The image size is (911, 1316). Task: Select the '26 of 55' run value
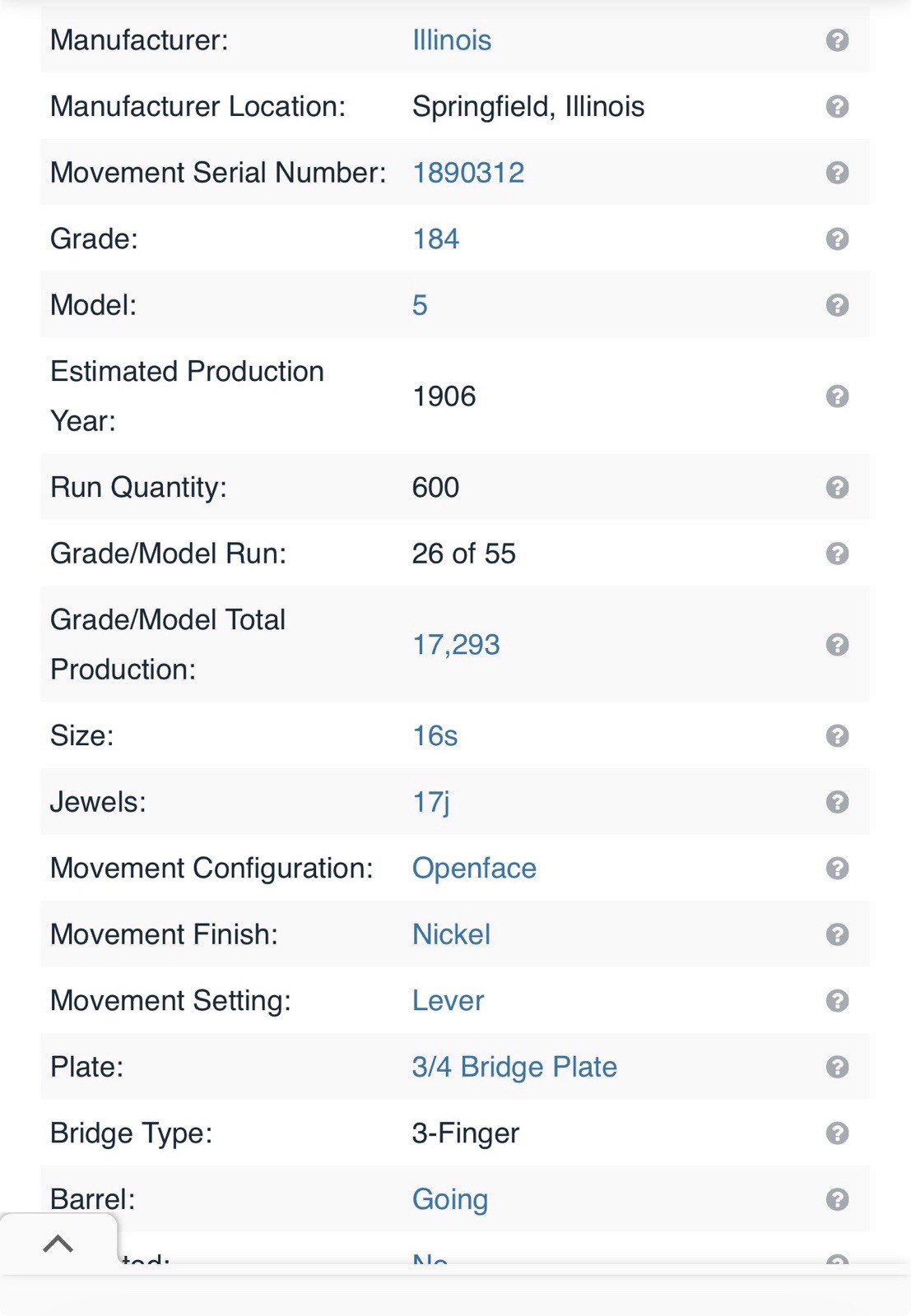[463, 554]
